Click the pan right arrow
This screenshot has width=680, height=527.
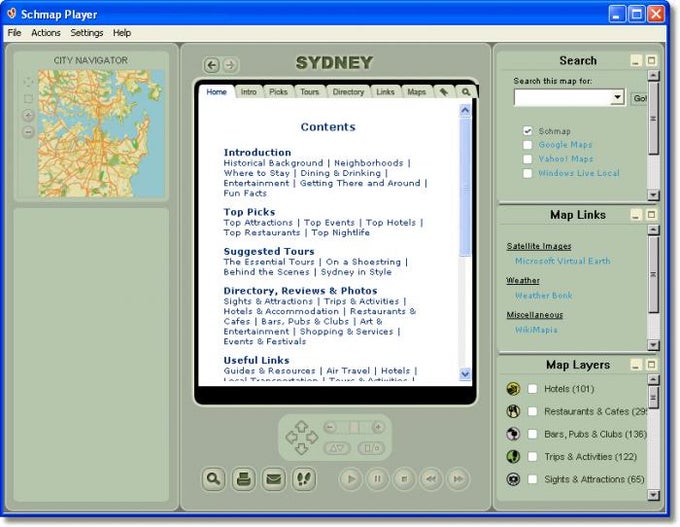tap(312, 437)
